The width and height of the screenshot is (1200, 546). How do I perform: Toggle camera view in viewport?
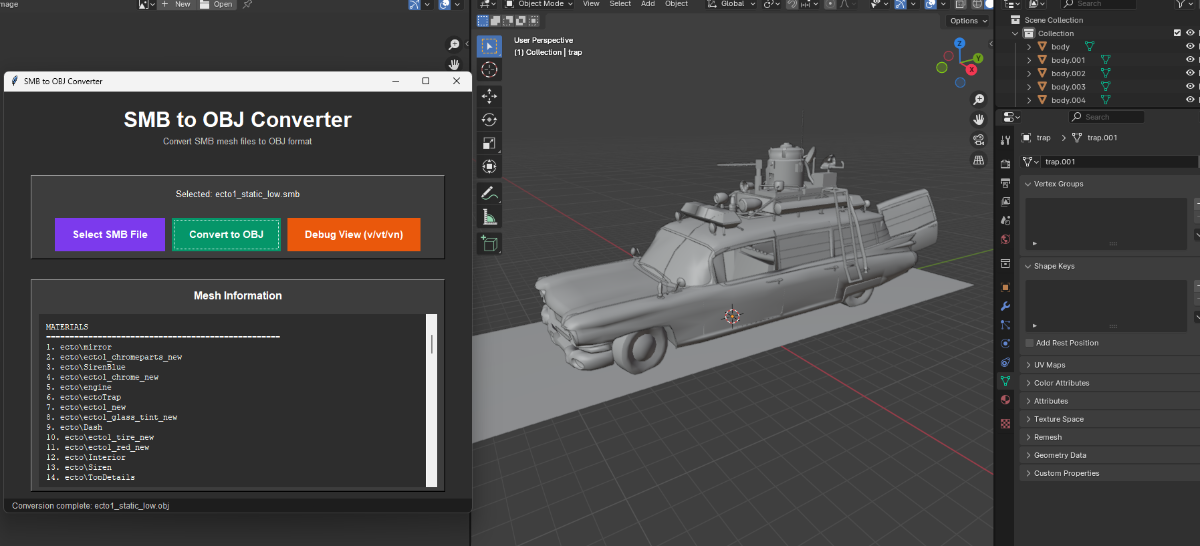click(x=979, y=140)
